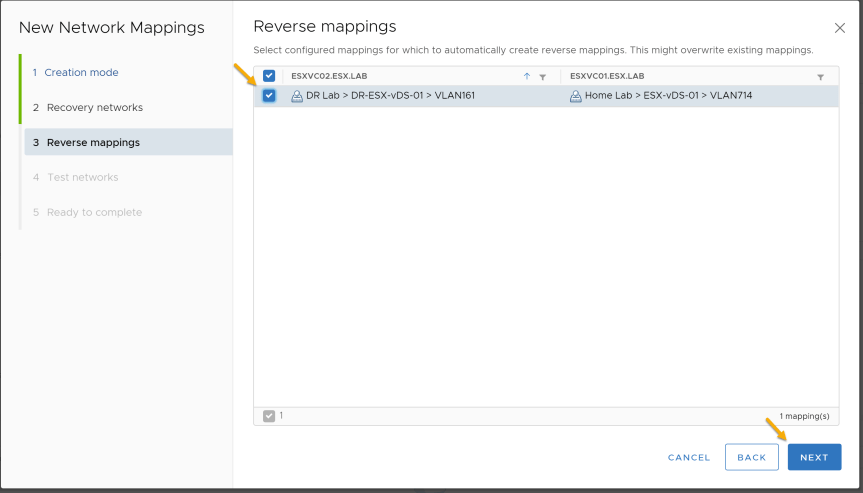Click the selected-count checkbox in the table footer
This screenshot has width=863, height=493.
click(269, 416)
